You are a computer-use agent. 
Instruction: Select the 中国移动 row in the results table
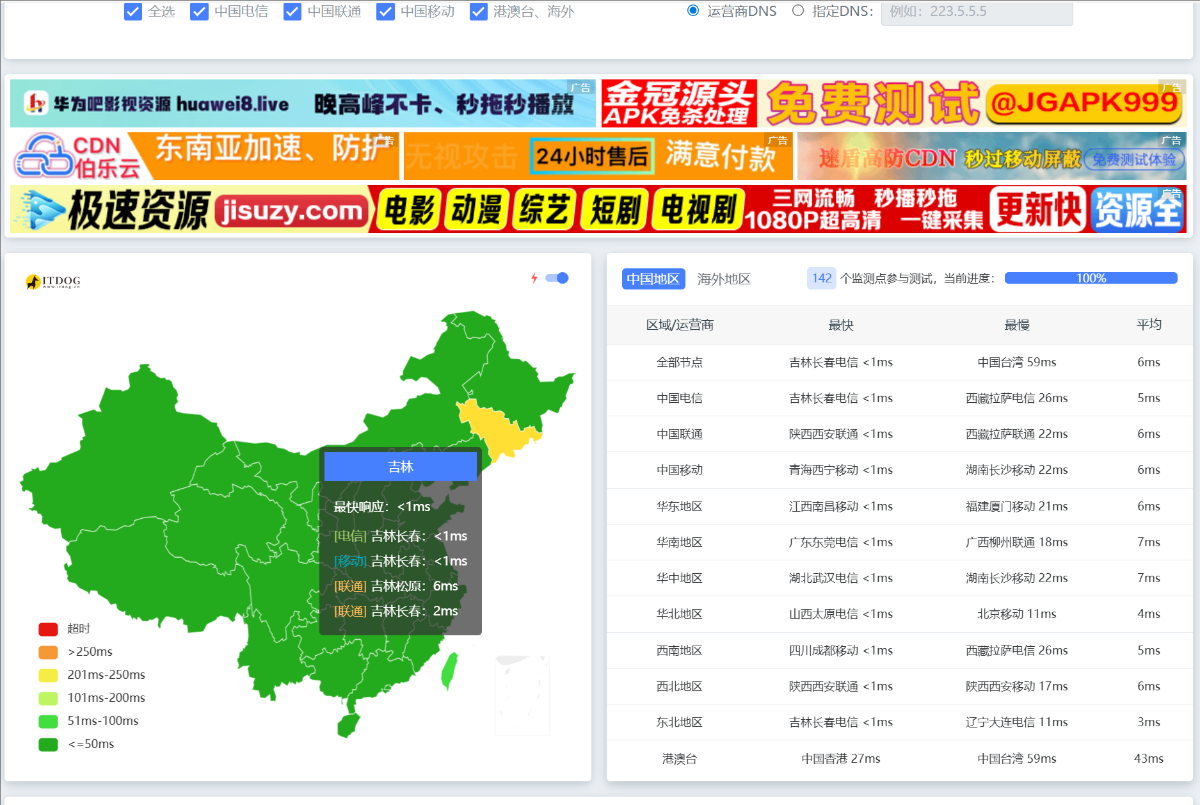900,470
